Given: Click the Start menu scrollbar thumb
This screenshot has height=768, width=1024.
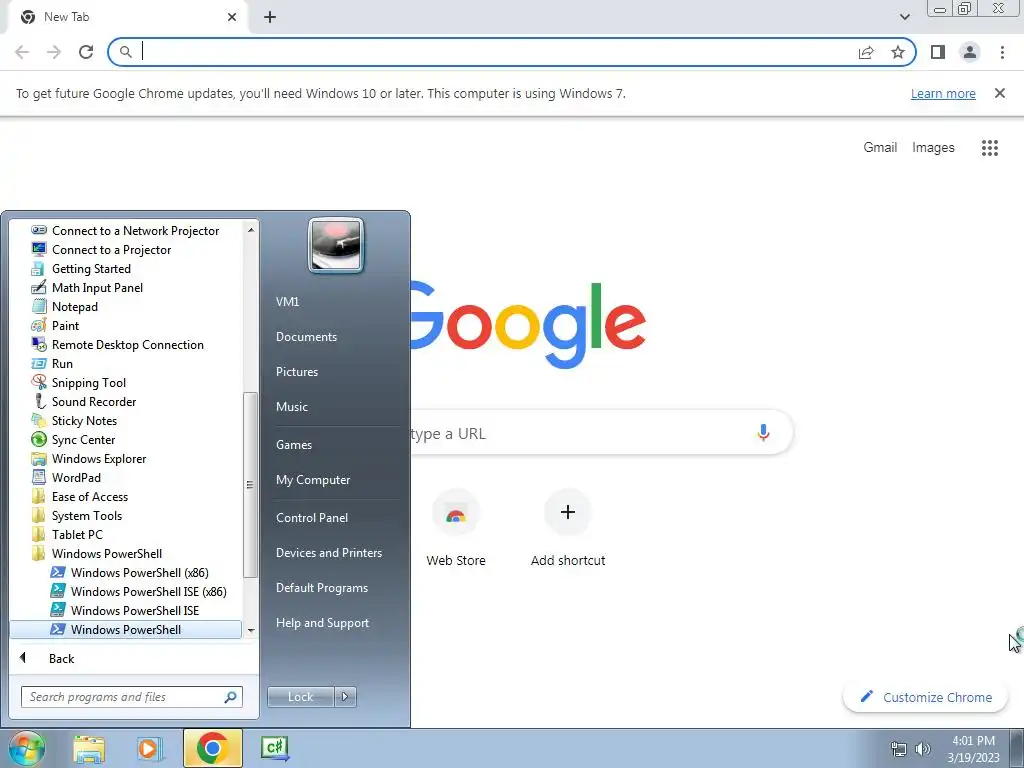Looking at the screenshot, I should pos(250,485).
